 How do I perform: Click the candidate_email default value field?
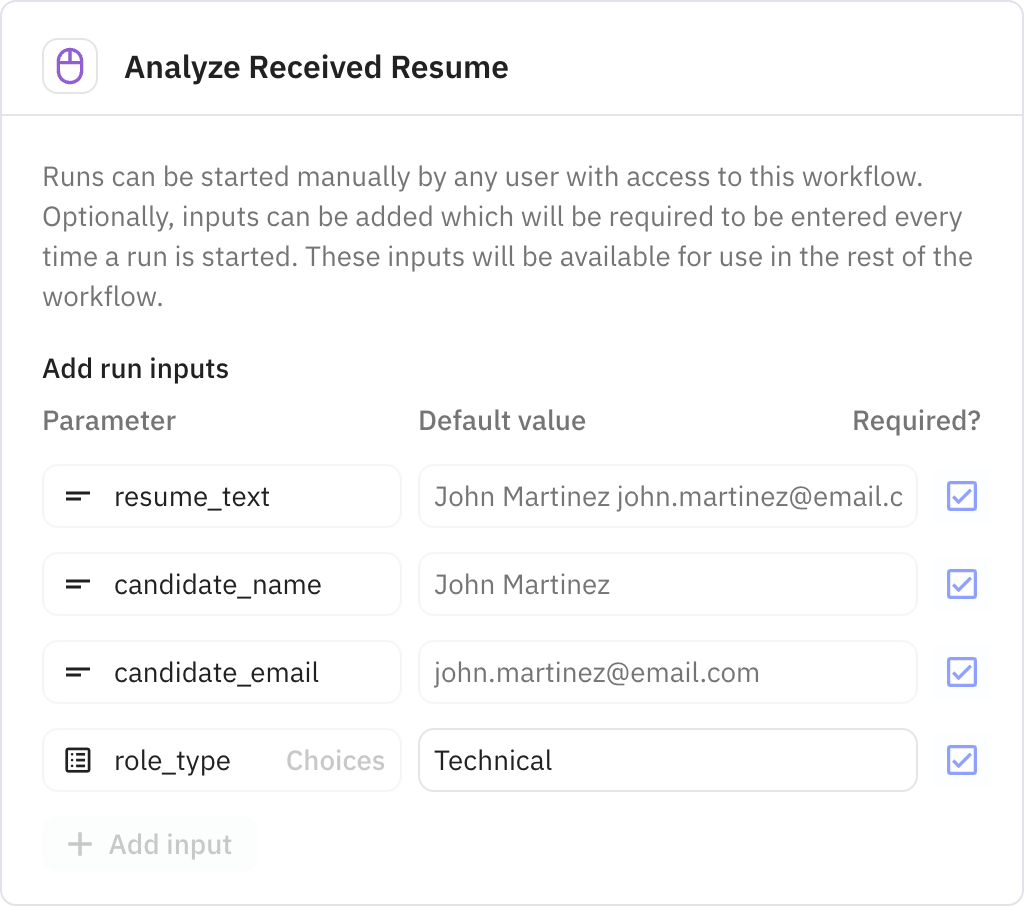[x=668, y=672]
